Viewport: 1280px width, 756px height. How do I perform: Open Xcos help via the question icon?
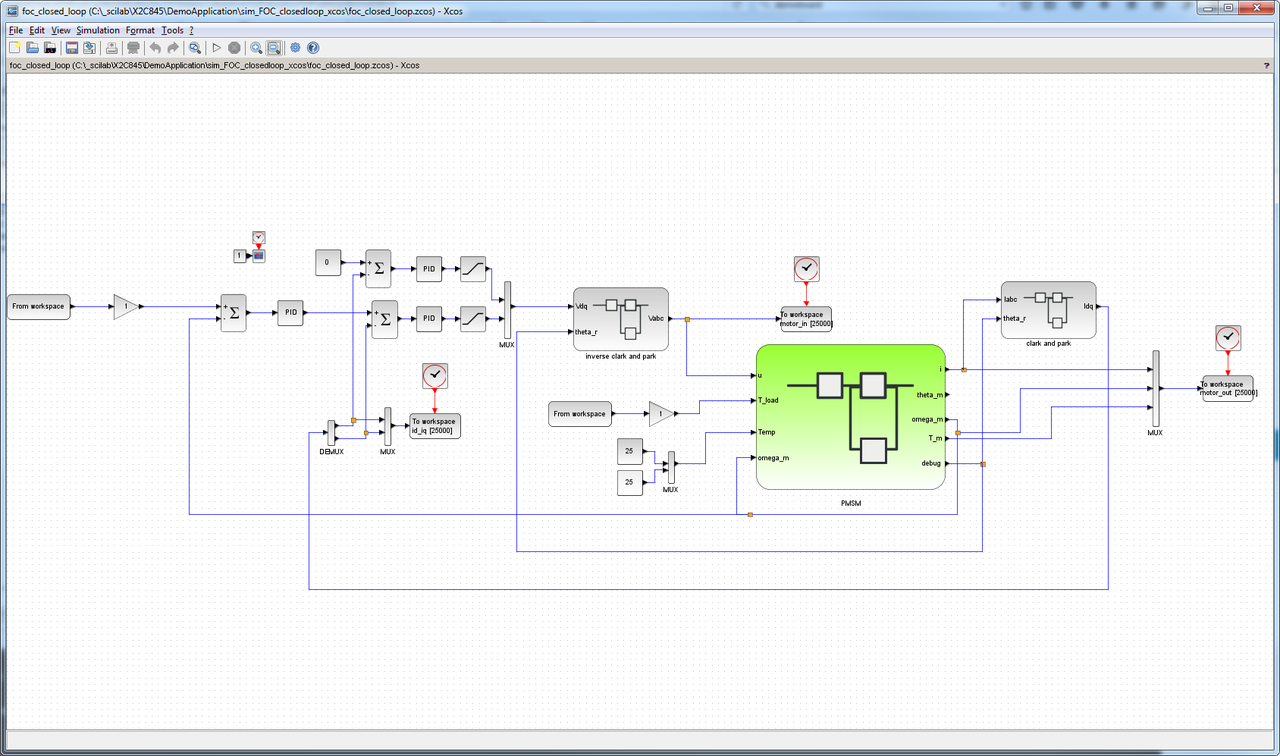pos(313,47)
